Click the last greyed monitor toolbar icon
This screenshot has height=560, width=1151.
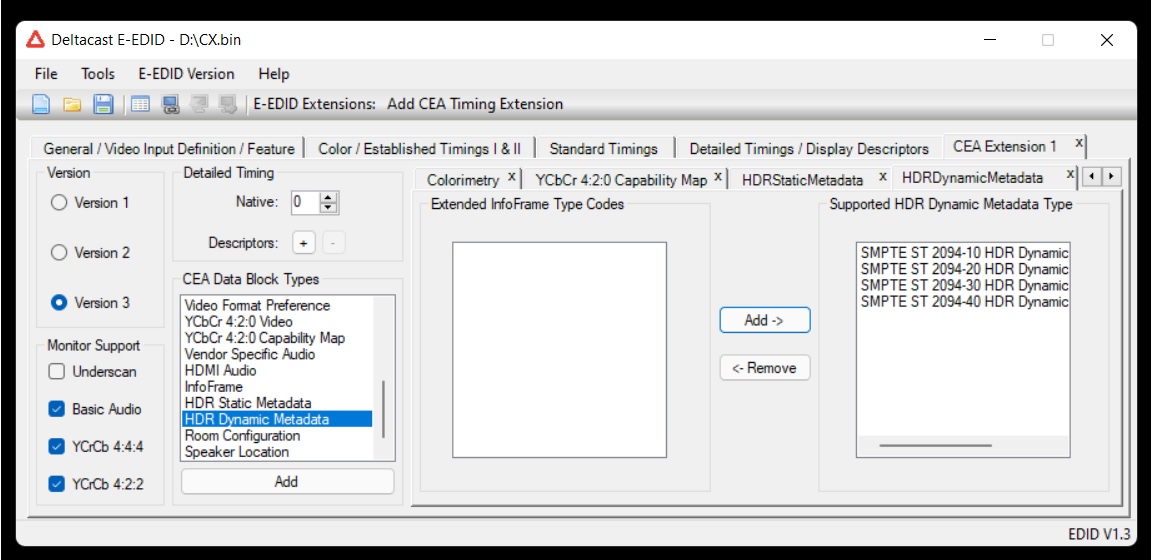tap(228, 104)
